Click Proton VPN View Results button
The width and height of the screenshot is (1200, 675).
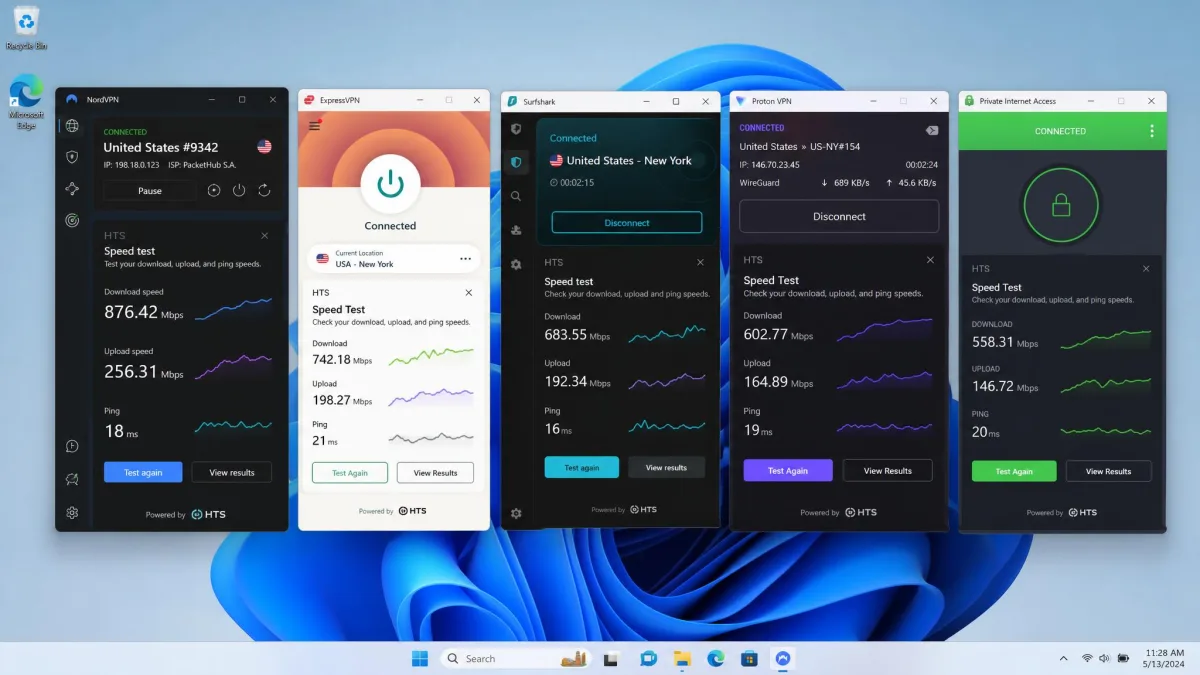(x=888, y=470)
